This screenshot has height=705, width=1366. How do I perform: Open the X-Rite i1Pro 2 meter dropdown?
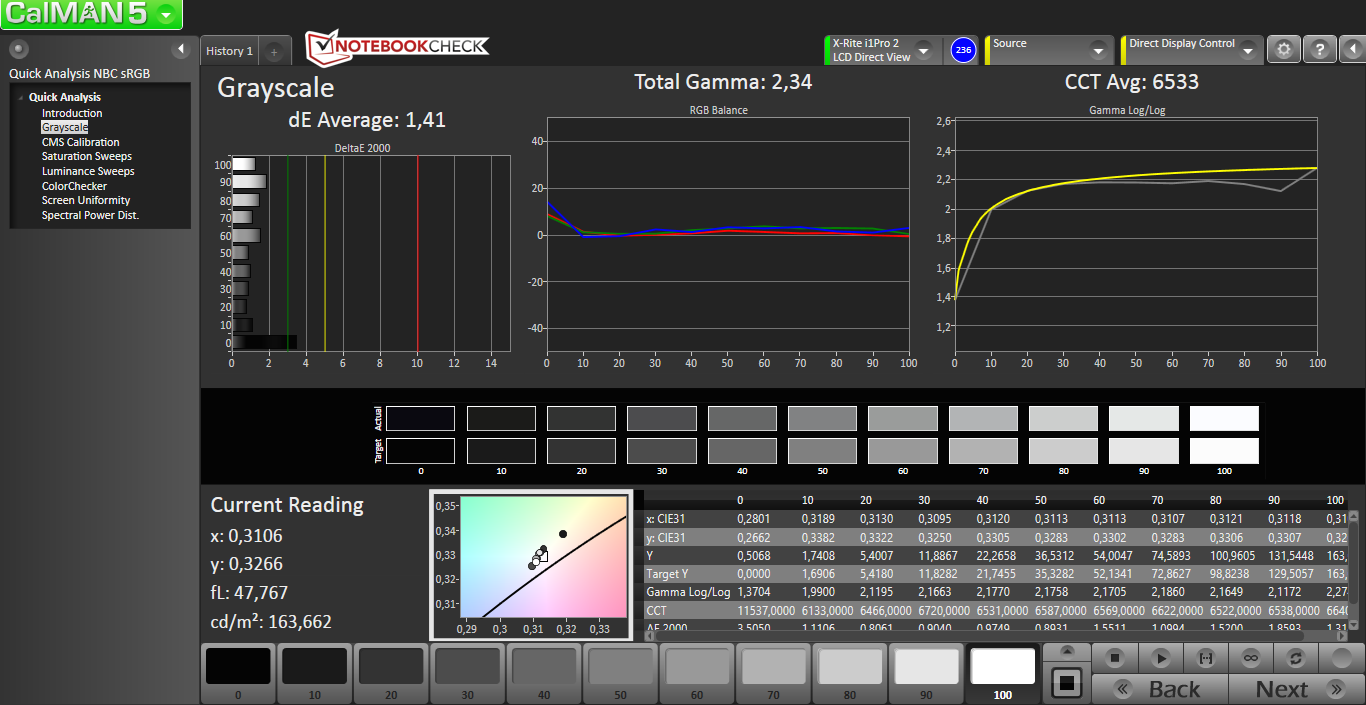[x=923, y=50]
